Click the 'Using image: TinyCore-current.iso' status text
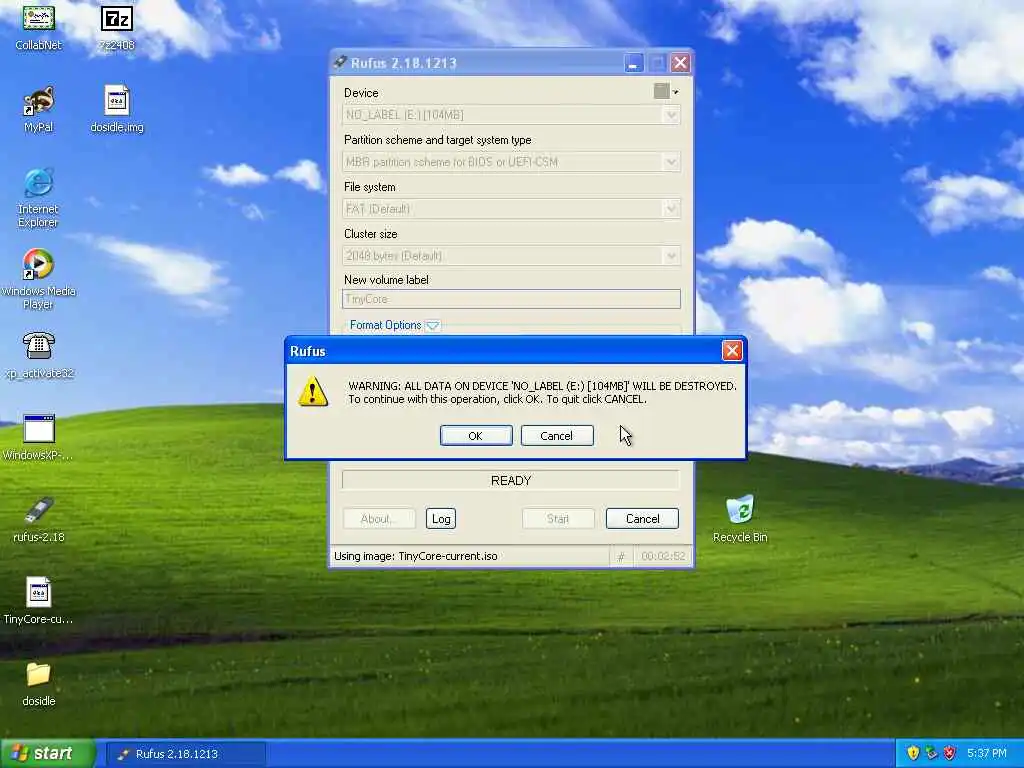Screen dimensions: 1024x768 (x=415, y=556)
